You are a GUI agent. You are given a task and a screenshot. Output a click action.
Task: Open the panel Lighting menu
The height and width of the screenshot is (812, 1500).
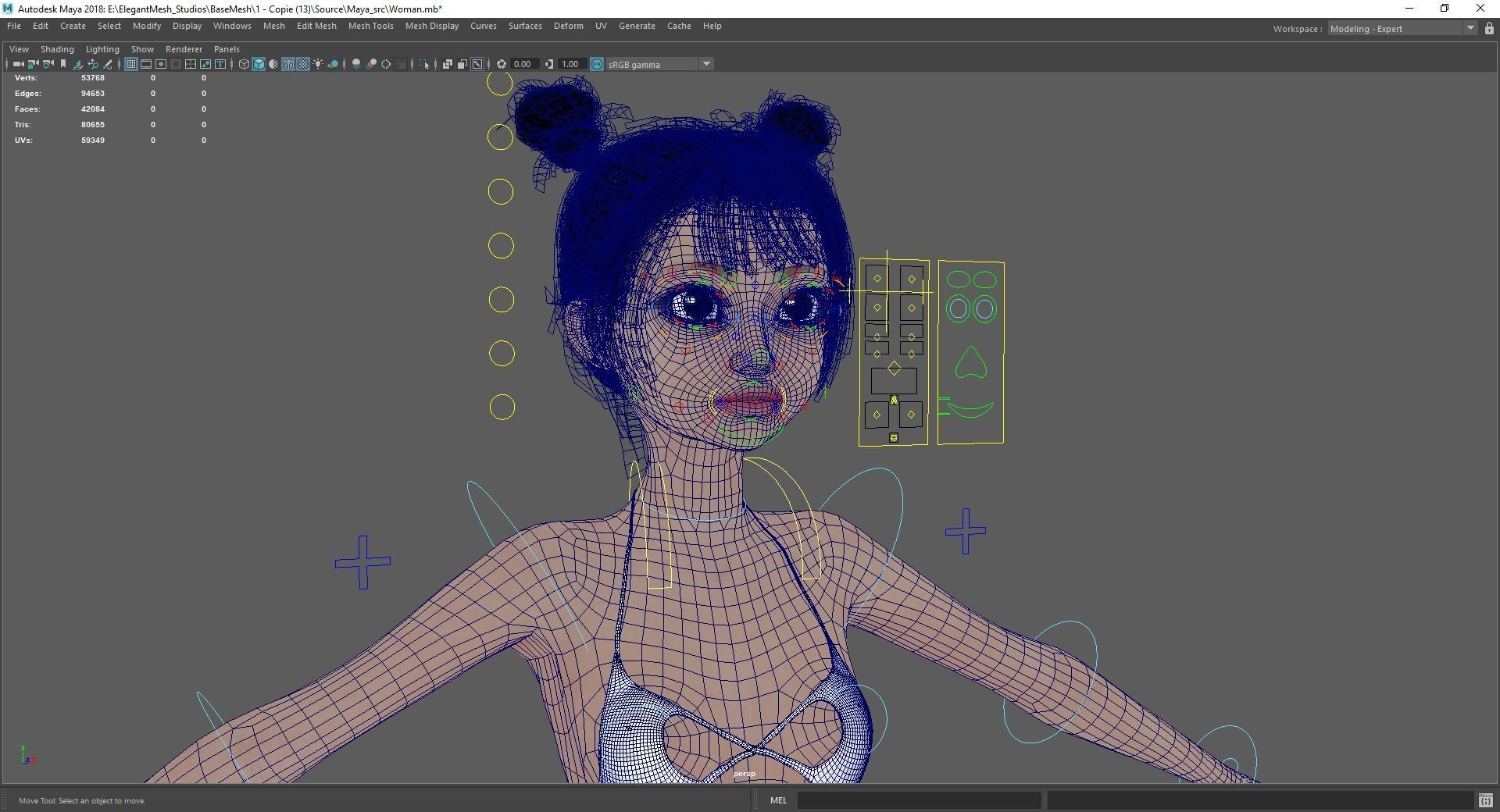pyautogui.click(x=102, y=49)
